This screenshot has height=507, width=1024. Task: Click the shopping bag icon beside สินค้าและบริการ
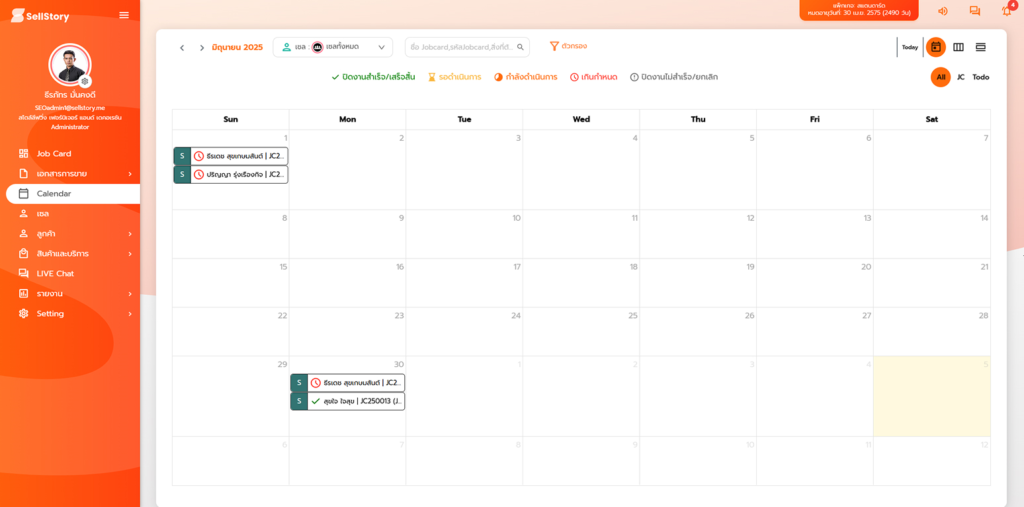[x=24, y=254]
